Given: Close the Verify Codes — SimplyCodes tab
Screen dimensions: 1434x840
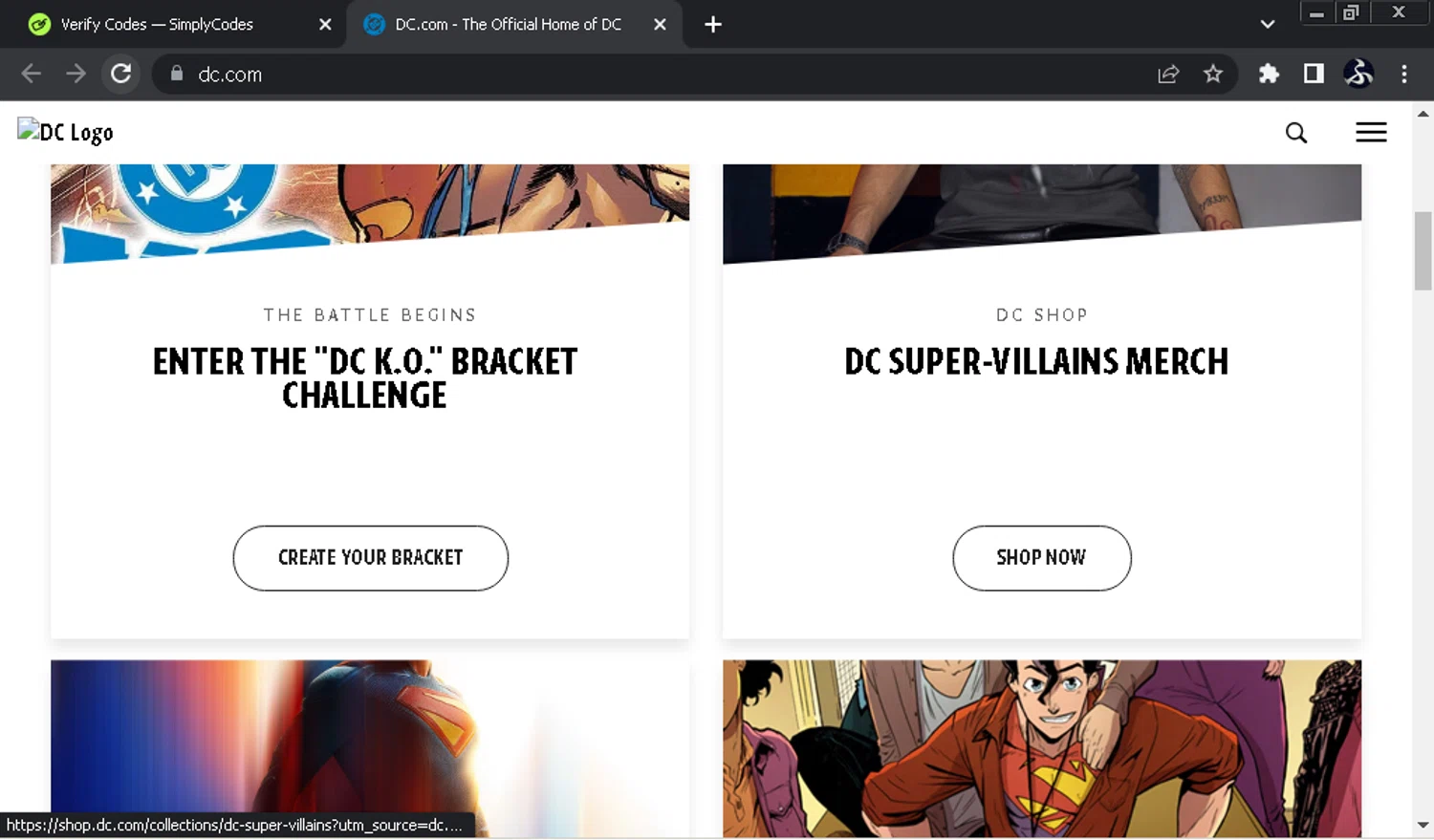Looking at the screenshot, I should click(325, 25).
